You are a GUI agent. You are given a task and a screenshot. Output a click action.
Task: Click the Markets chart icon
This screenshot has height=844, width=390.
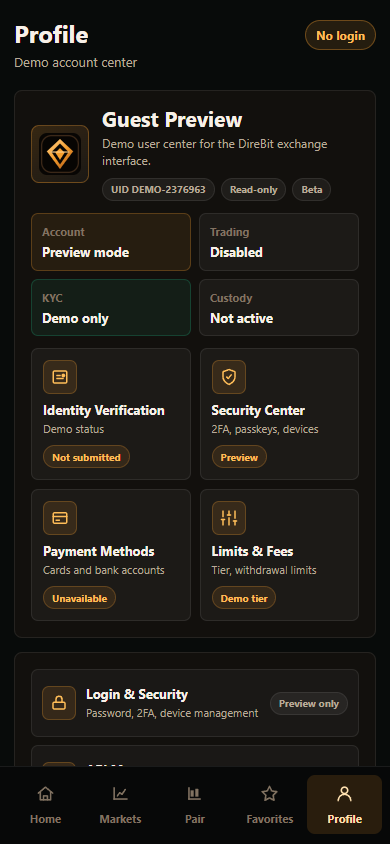click(120, 793)
